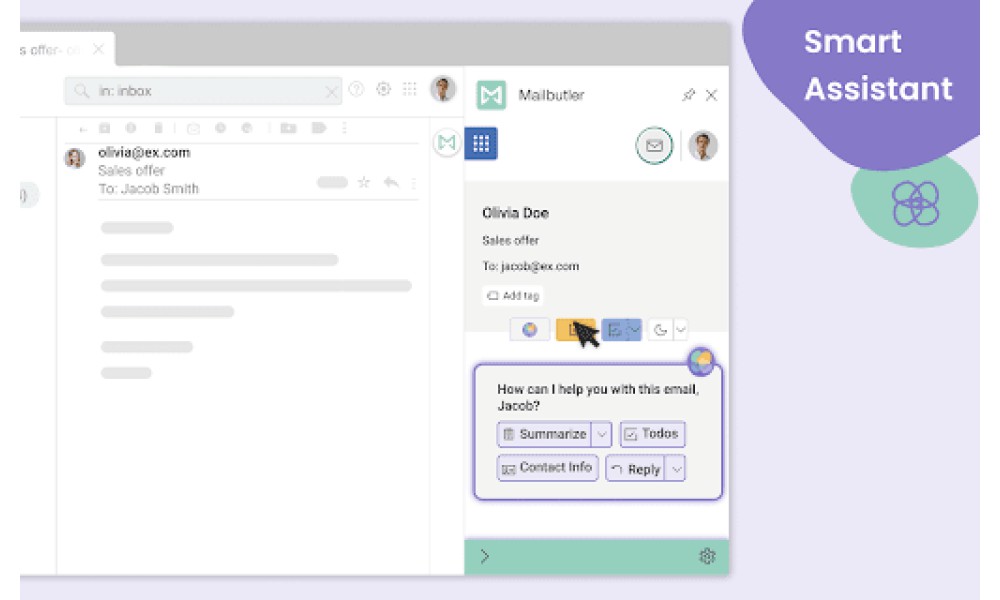Open the profile avatar in Mailbutler sidebar
The image size is (1000, 600).
703,145
